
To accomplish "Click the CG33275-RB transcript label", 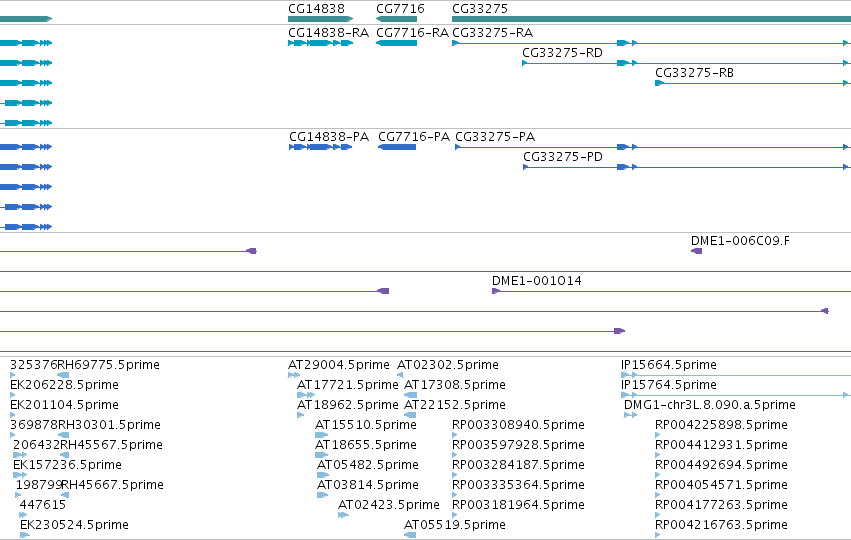I will click(694, 73).
